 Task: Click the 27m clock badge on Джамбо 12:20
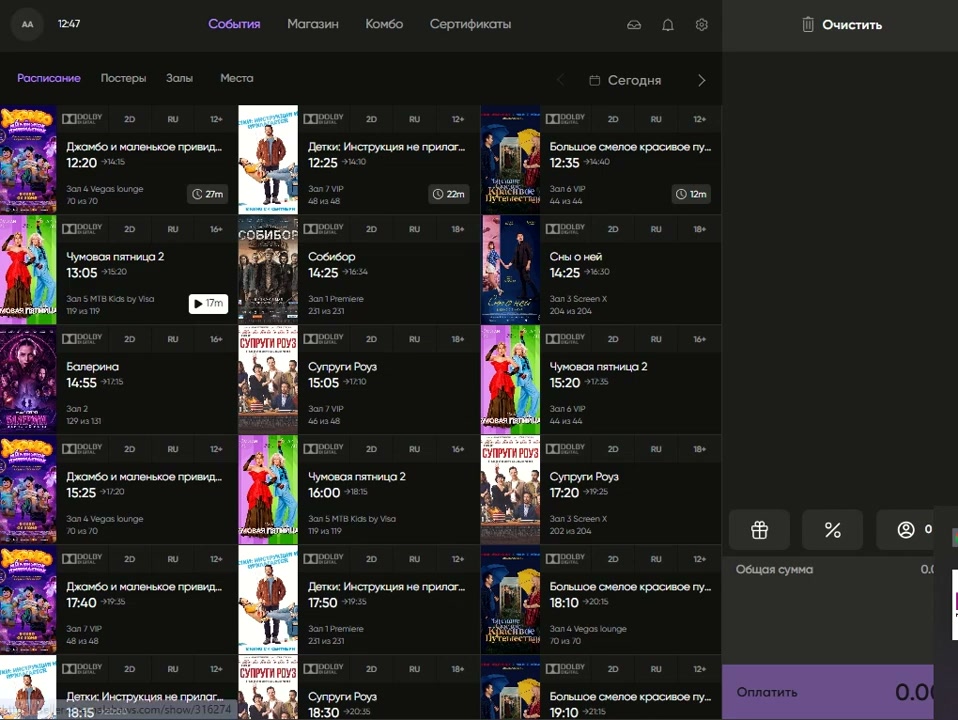208,194
